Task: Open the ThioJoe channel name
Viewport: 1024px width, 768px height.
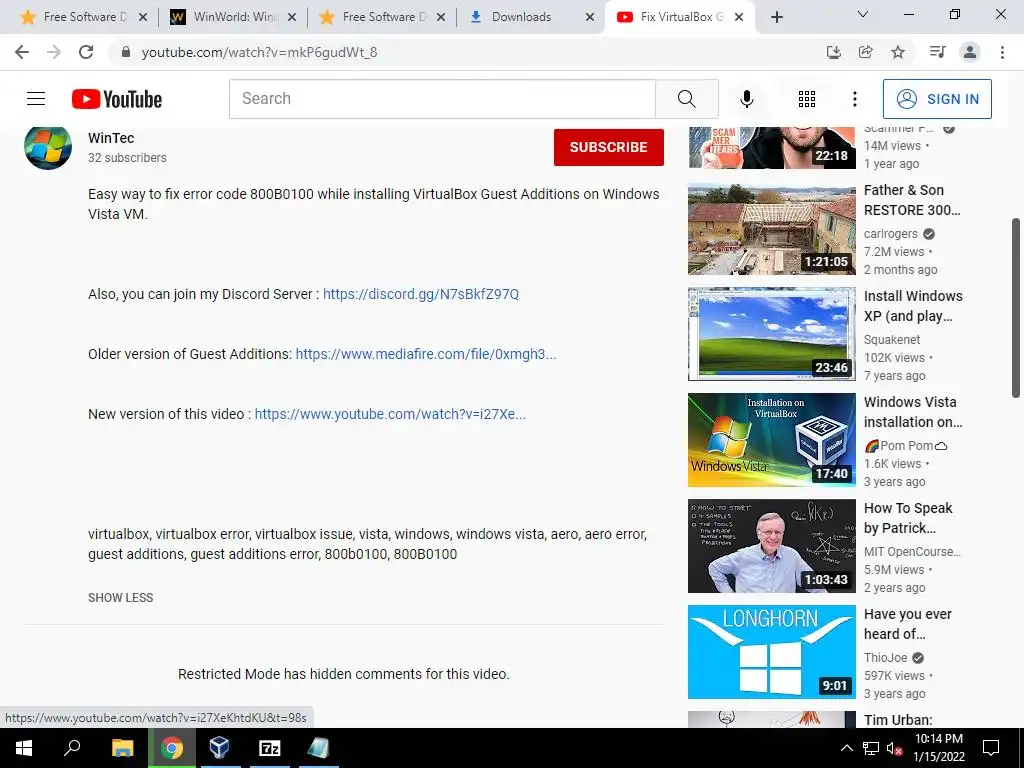Action: (886, 658)
